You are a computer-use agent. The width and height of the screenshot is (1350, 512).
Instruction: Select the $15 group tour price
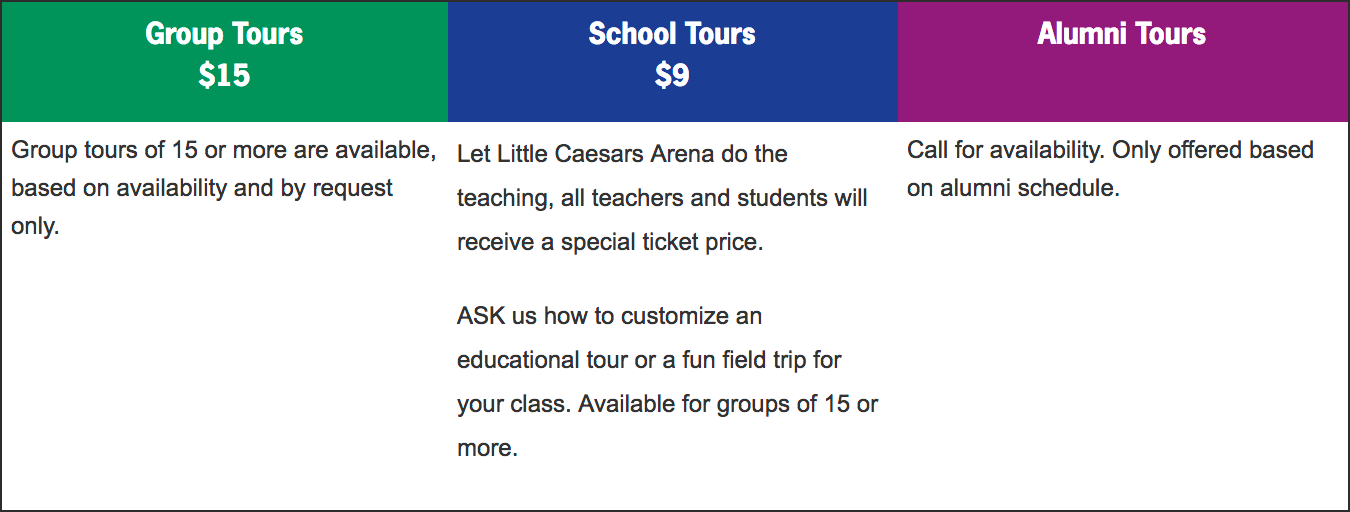click(224, 76)
